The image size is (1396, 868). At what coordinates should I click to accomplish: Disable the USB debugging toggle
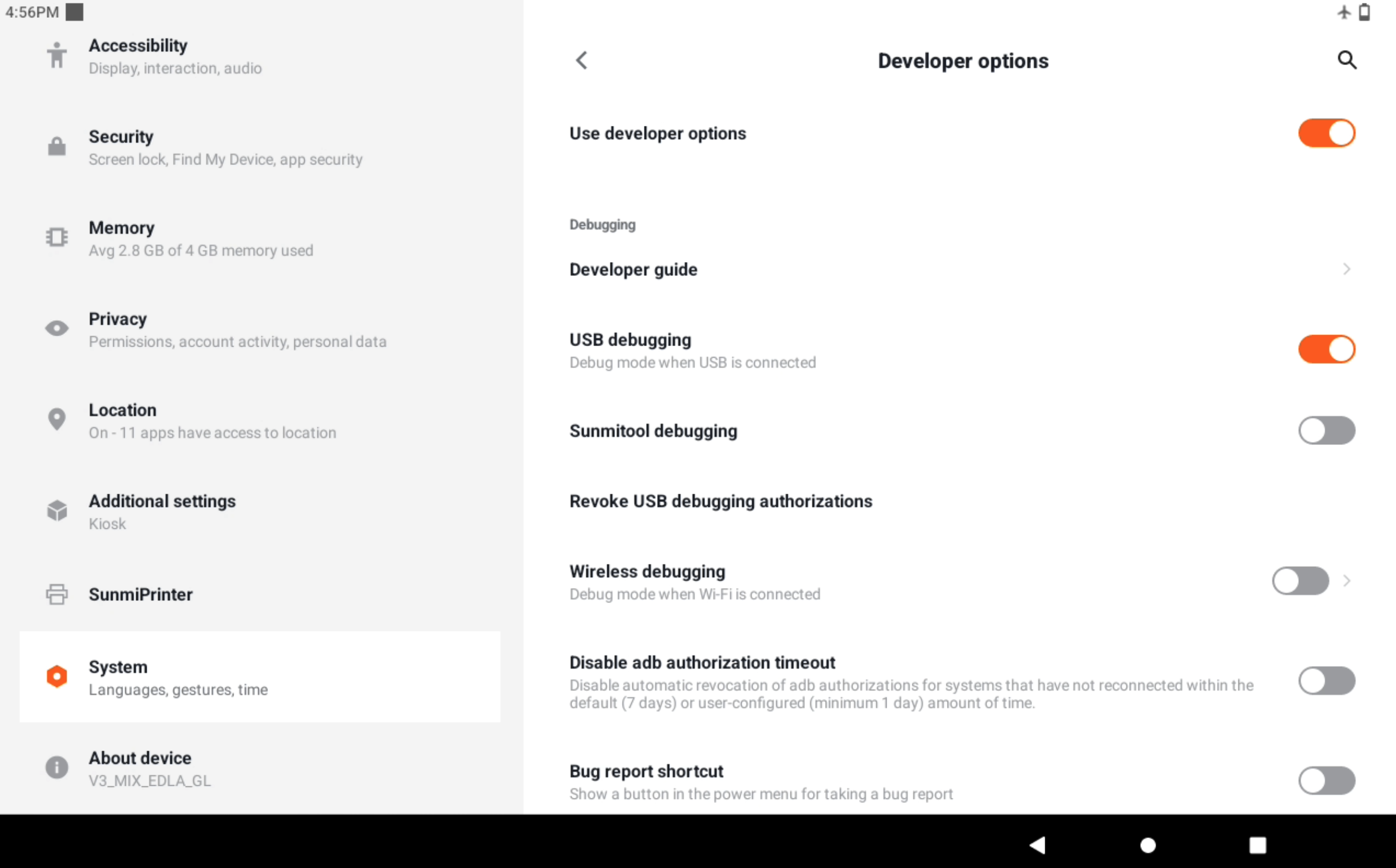1326,349
